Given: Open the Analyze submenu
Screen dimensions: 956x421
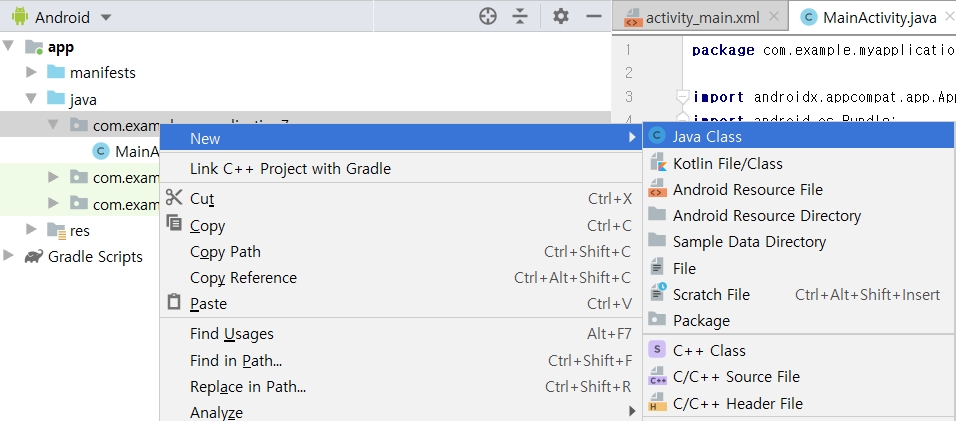Looking at the screenshot, I should [x=401, y=412].
